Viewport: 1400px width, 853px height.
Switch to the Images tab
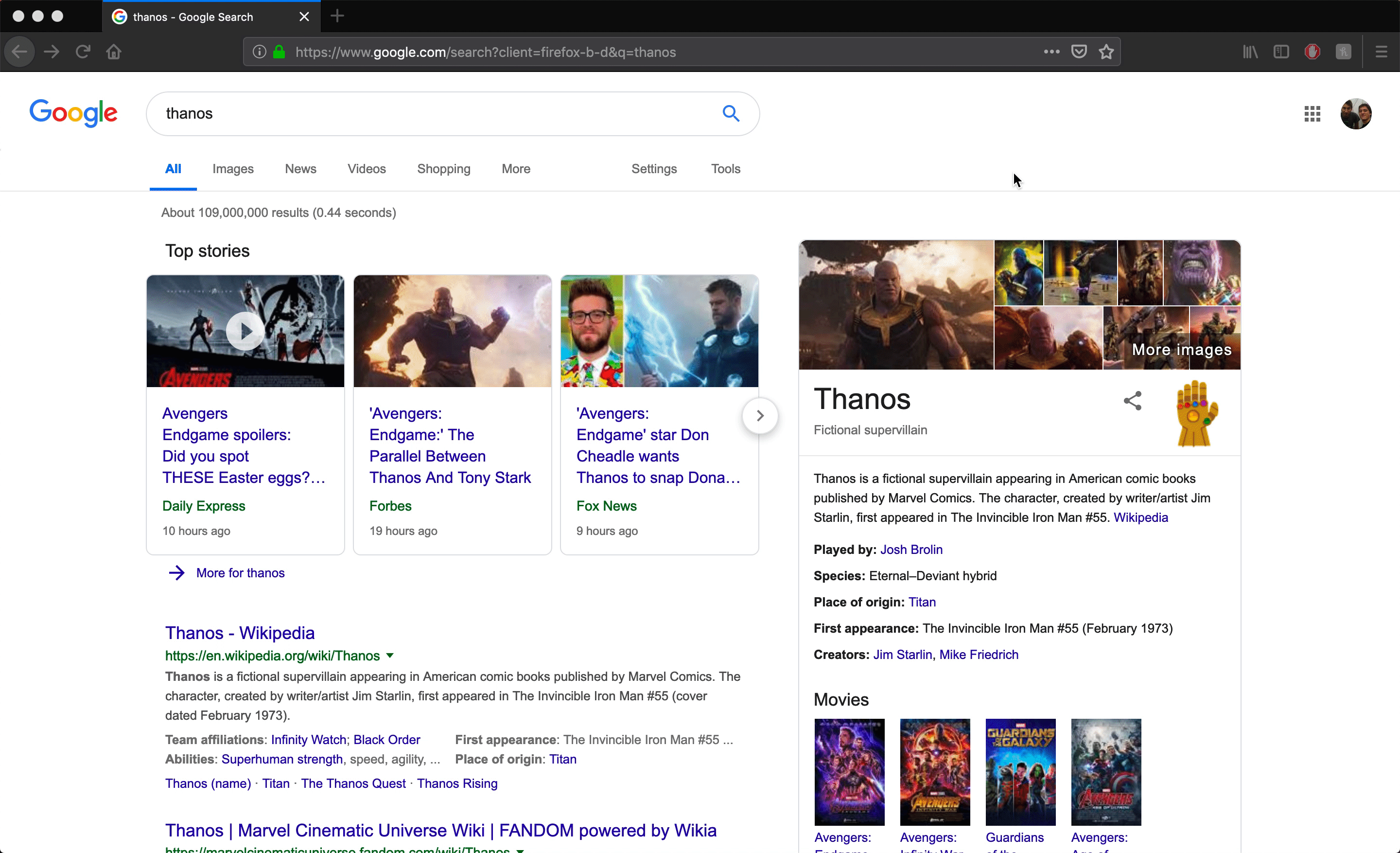click(233, 169)
